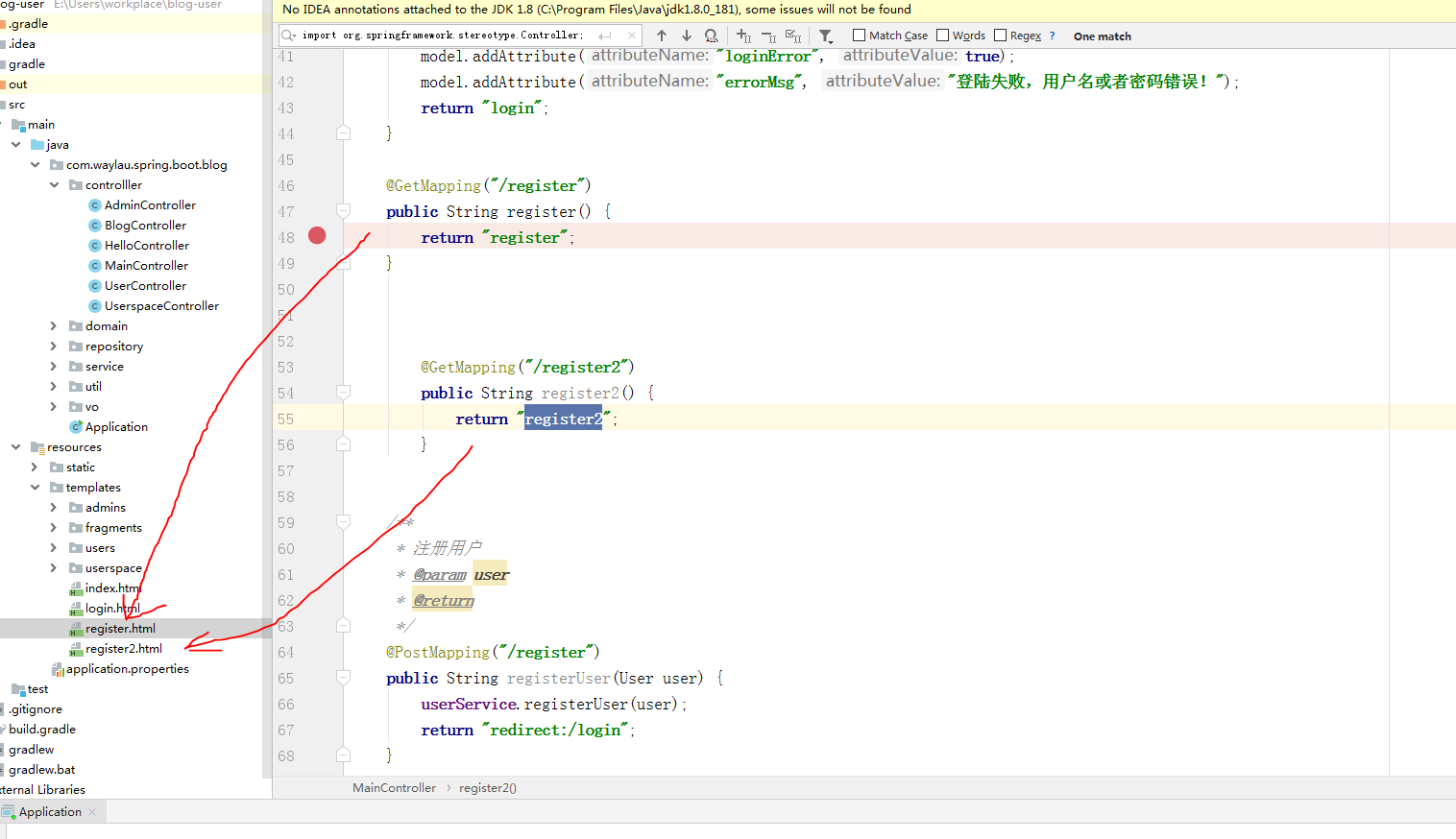Click line number 67 in the gutter
The width and height of the screenshot is (1456, 839).
coord(286,730)
